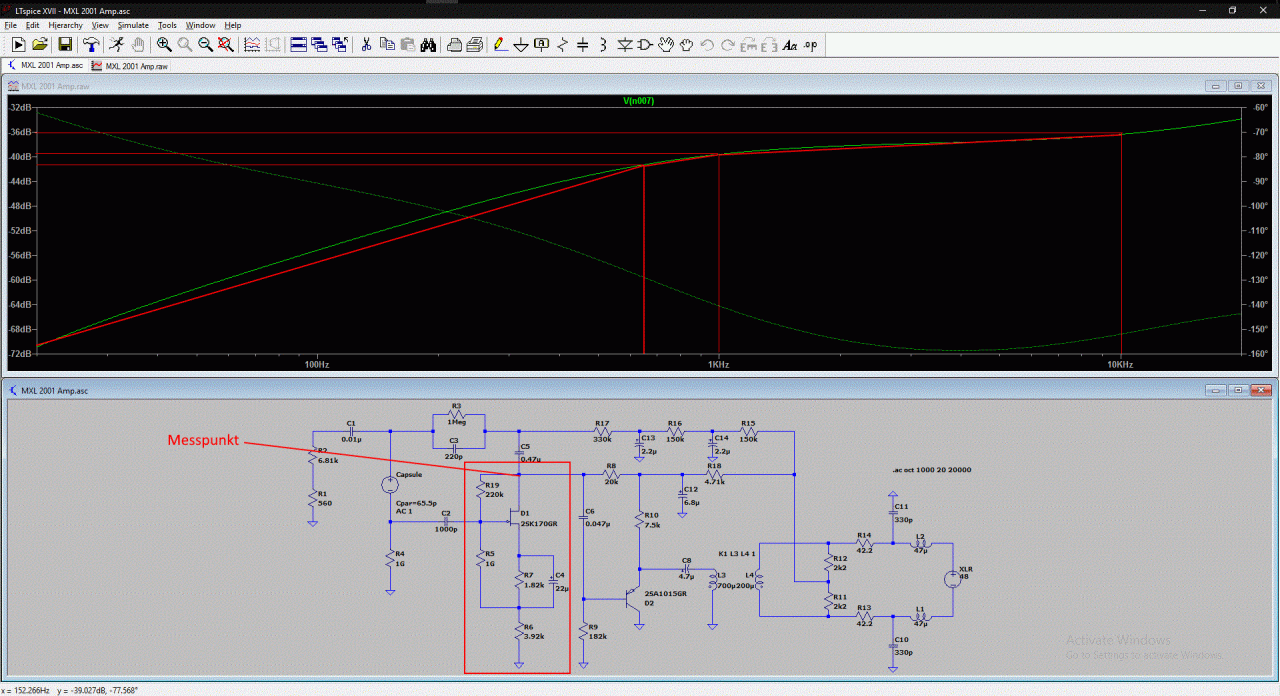Click the 10KHz frequency axis label
This screenshot has height=696, width=1280.
1119,365
